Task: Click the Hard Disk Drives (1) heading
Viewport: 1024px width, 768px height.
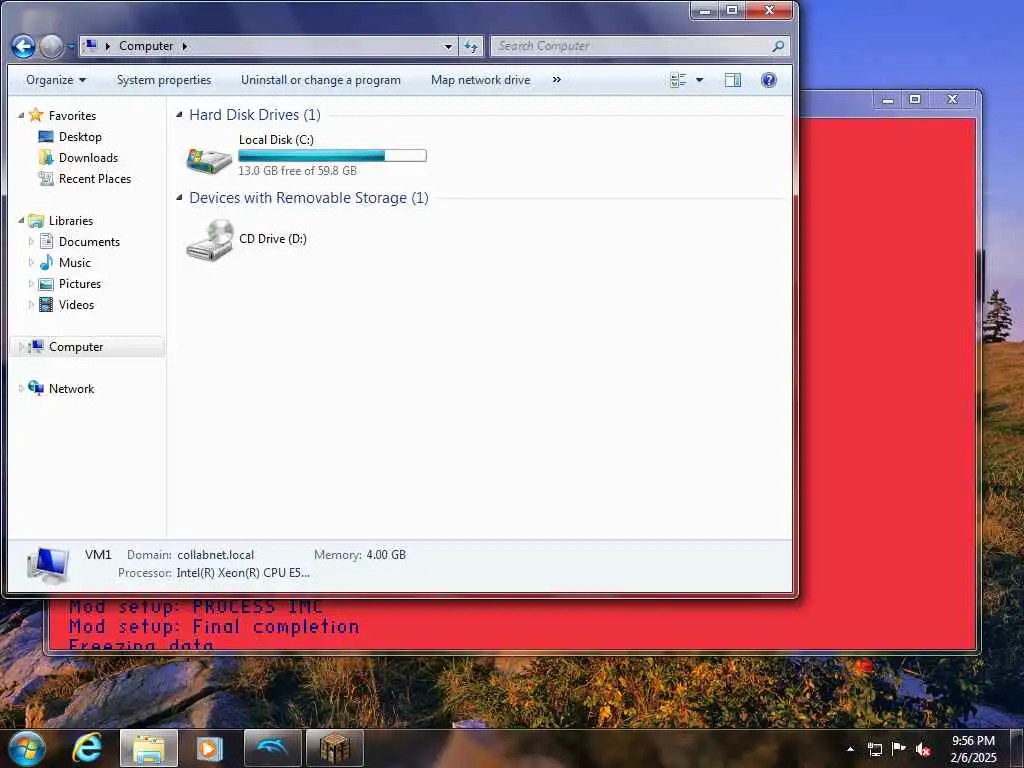Action: (x=255, y=115)
